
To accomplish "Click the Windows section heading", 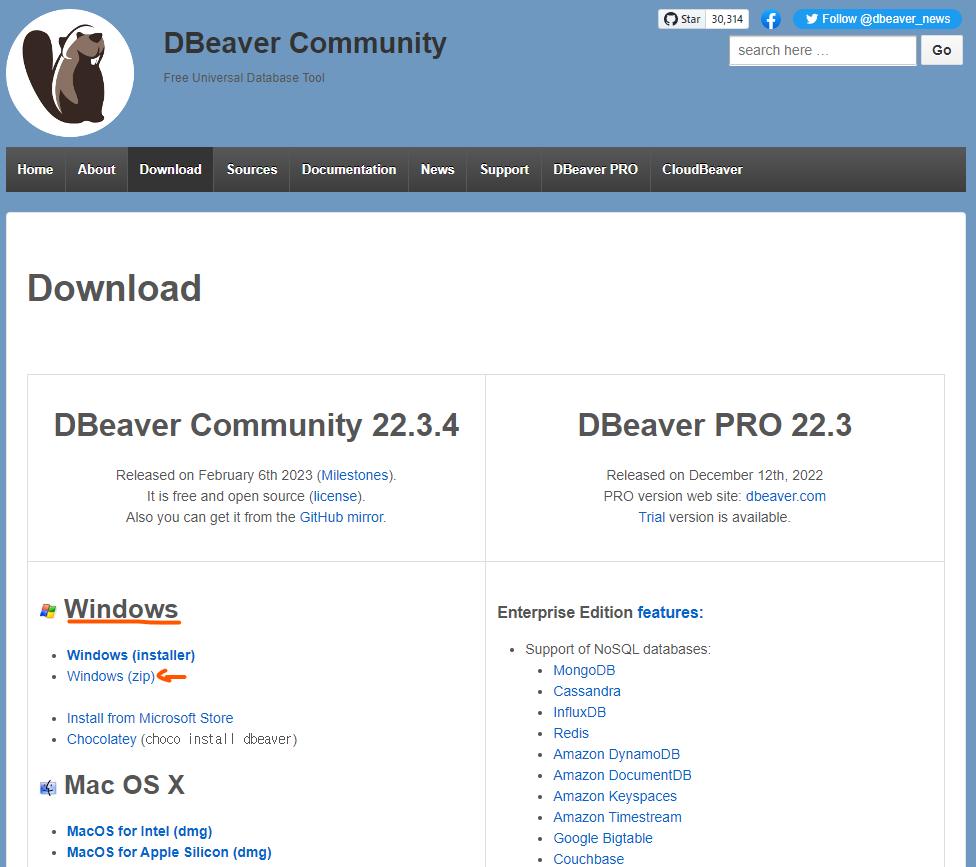I will click(x=121, y=609).
